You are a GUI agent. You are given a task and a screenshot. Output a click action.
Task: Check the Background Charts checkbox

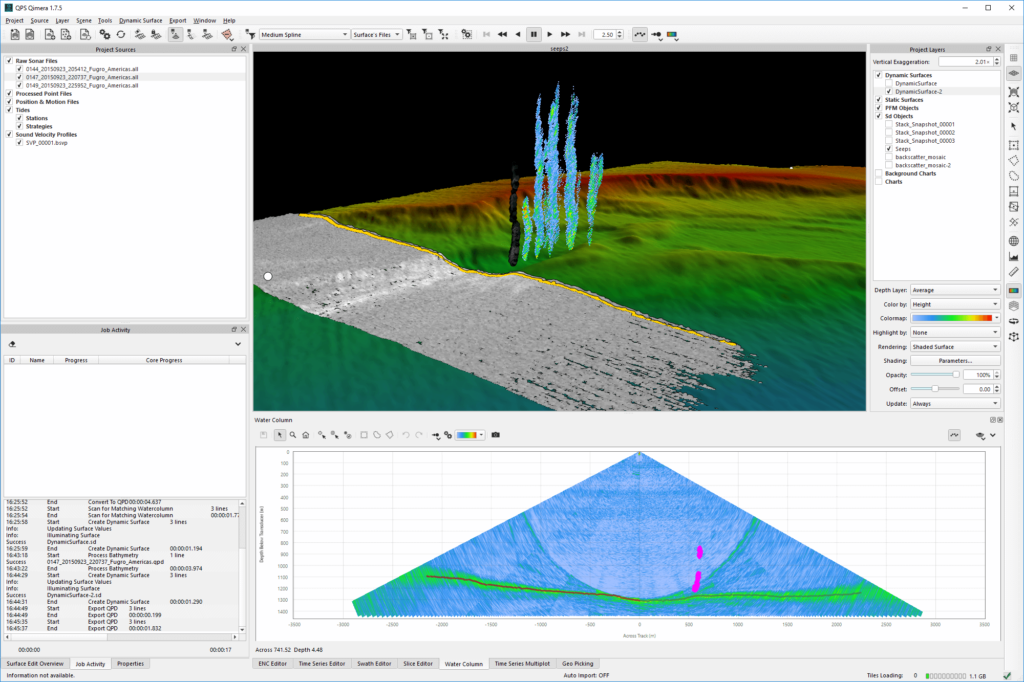tap(878, 173)
